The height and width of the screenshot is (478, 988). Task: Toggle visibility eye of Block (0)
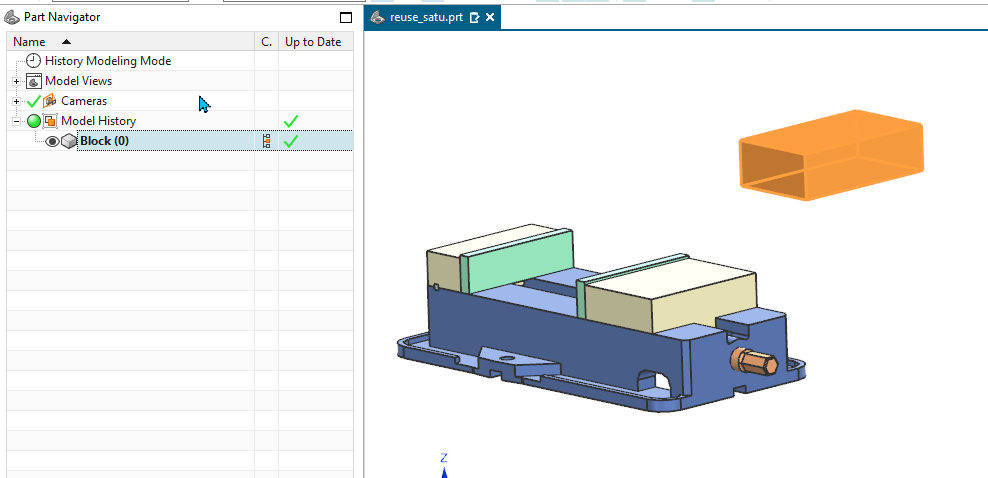pyautogui.click(x=52, y=141)
